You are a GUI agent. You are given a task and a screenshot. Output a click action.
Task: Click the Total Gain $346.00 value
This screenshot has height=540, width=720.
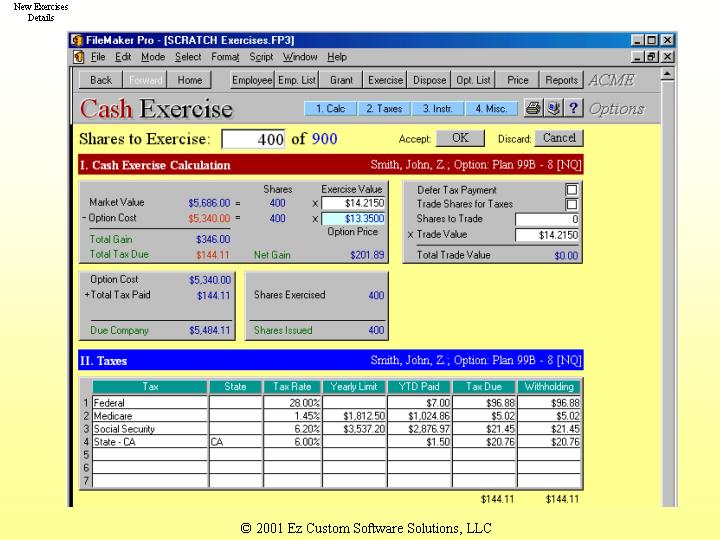(213, 239)
